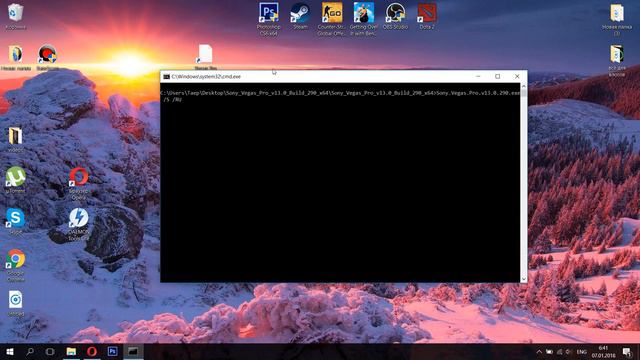Image resolution: width=640 pixels, height=360 pixels.
Task: Open the Recycle Bin desktop icon
Action: click(x=16, y=16)
